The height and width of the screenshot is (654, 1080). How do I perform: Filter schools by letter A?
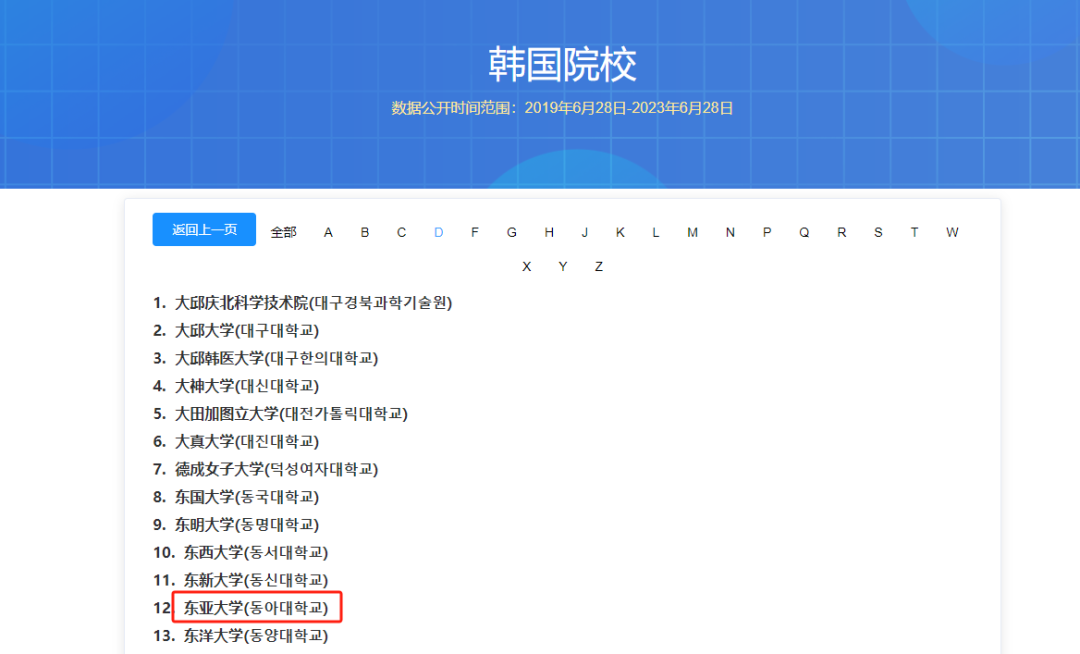pyautogui.click(x=329, y=233)
